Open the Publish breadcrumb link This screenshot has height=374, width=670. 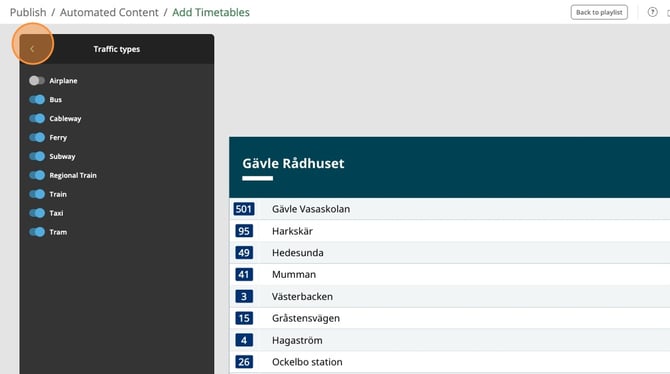point(28,12)
